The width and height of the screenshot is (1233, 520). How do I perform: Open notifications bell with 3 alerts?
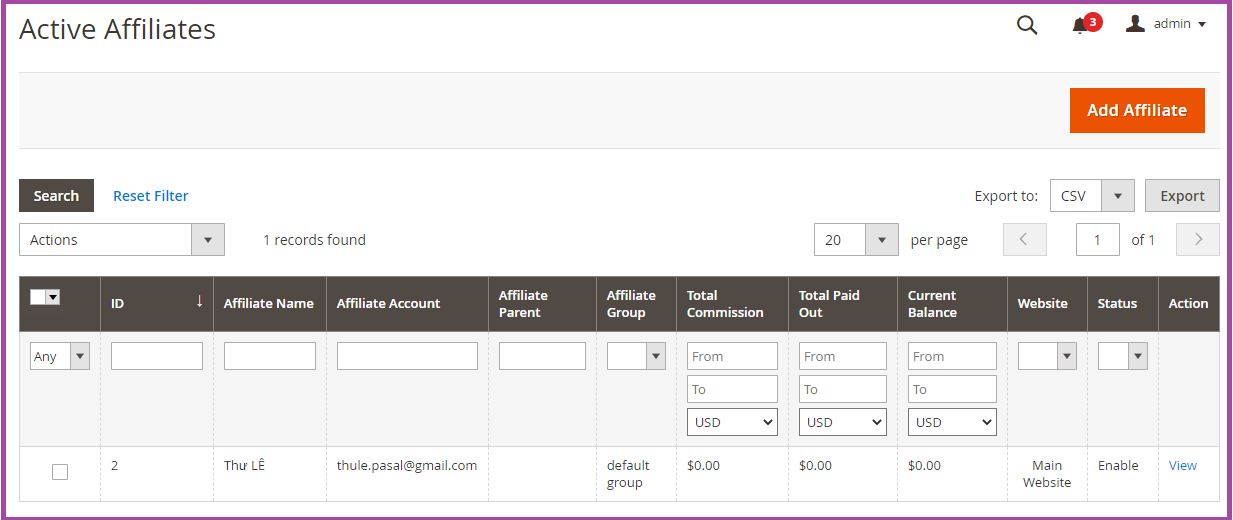[1080, 26]
